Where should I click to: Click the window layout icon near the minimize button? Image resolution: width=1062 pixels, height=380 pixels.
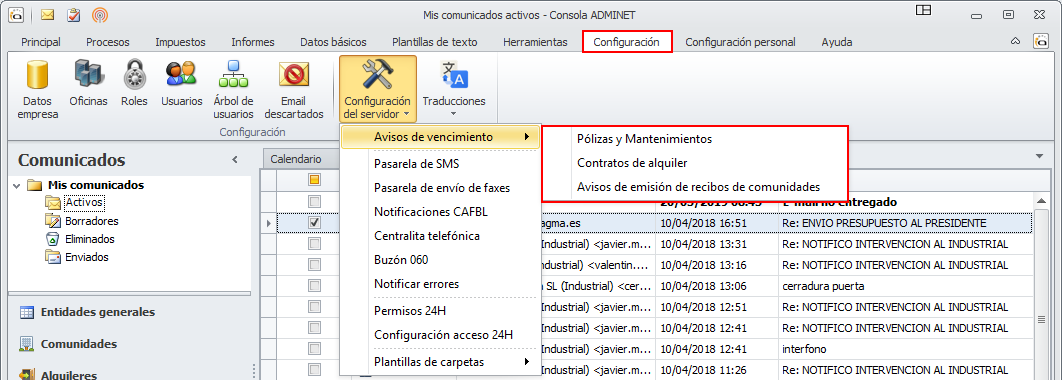tap(923, 10)
